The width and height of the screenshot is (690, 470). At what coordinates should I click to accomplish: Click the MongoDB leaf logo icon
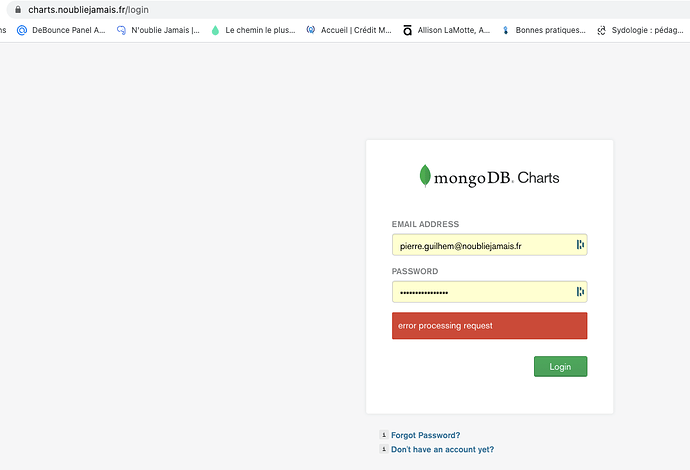(425, 176)
